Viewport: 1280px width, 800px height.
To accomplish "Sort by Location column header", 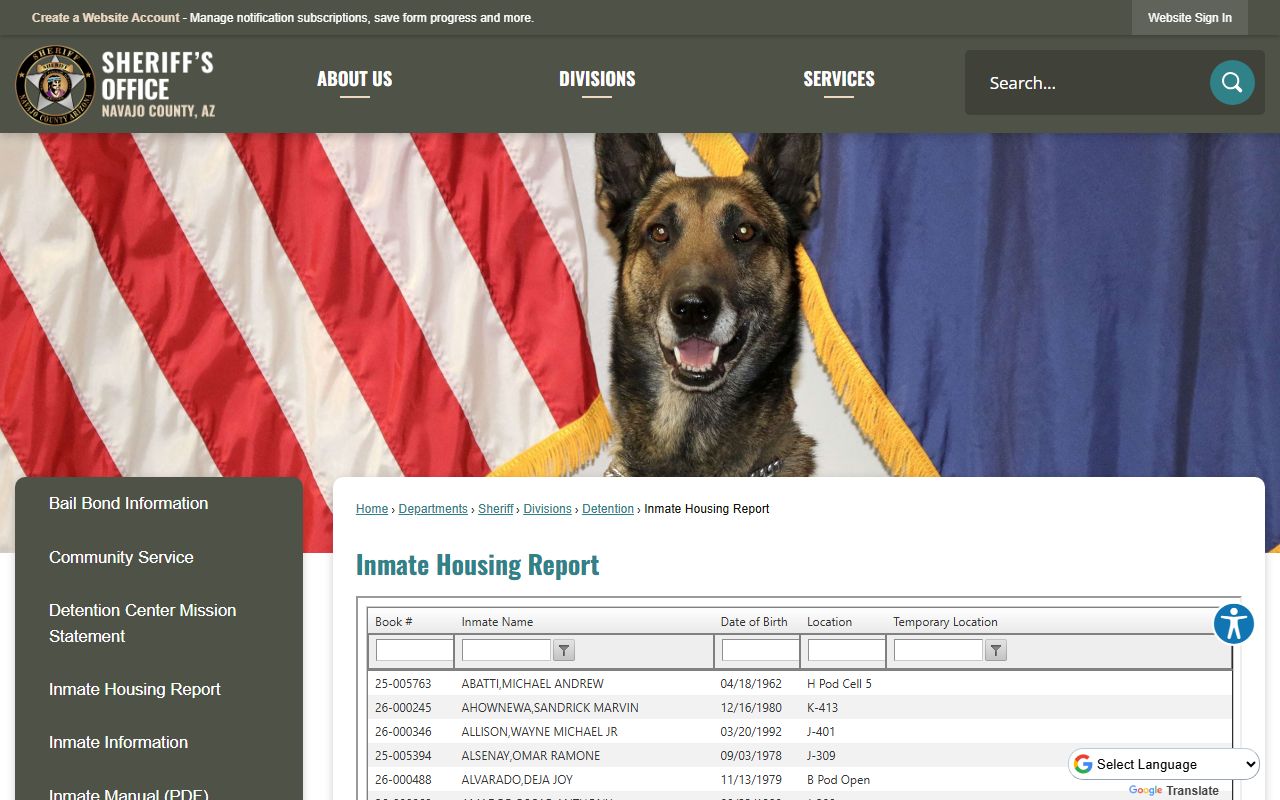I will (829, 622).
